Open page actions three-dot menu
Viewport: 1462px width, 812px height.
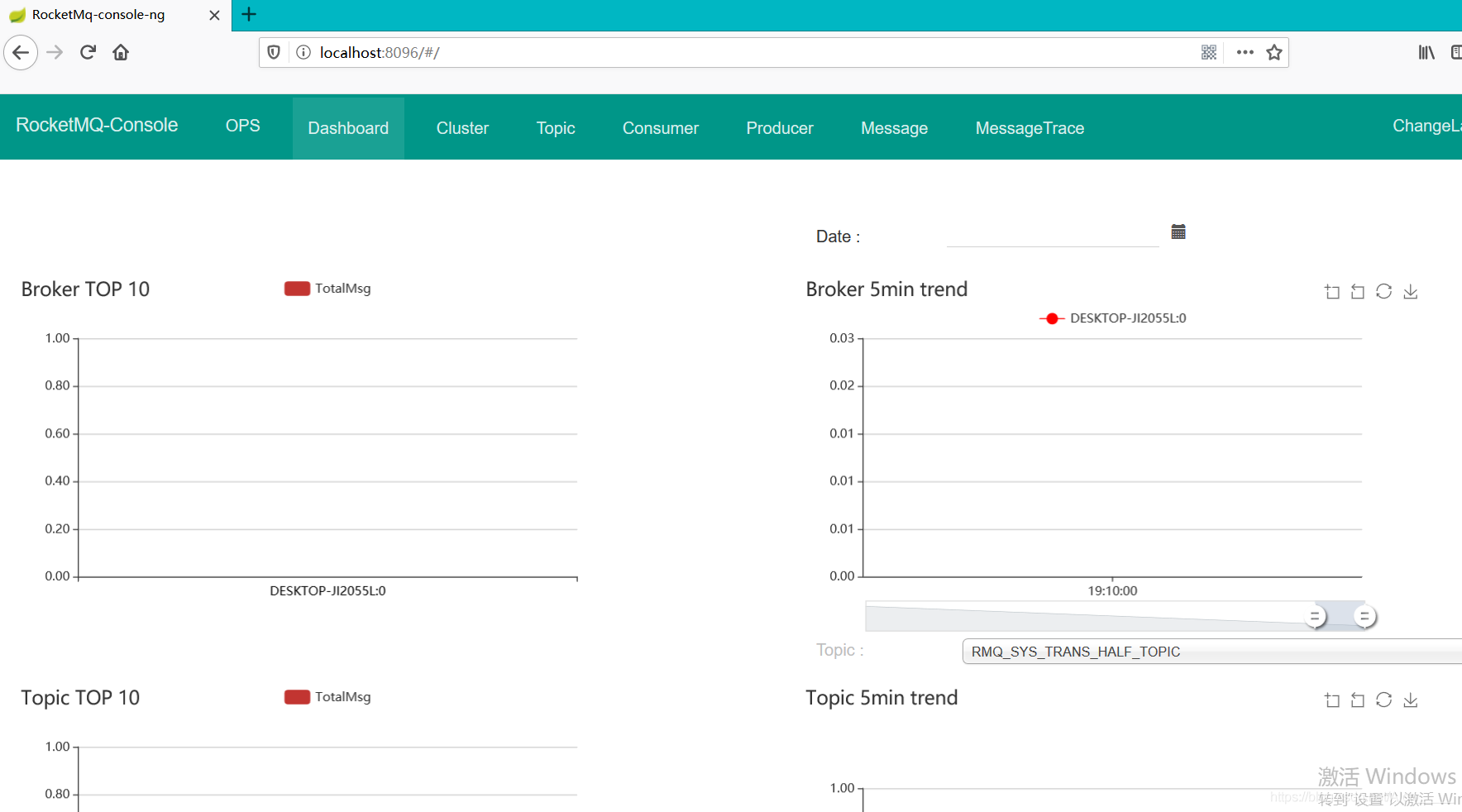(1245, 53)
